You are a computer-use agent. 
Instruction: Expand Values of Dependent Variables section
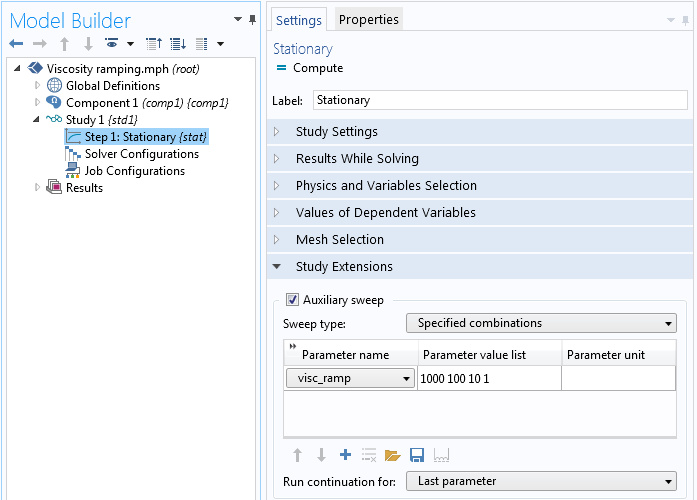480,212
